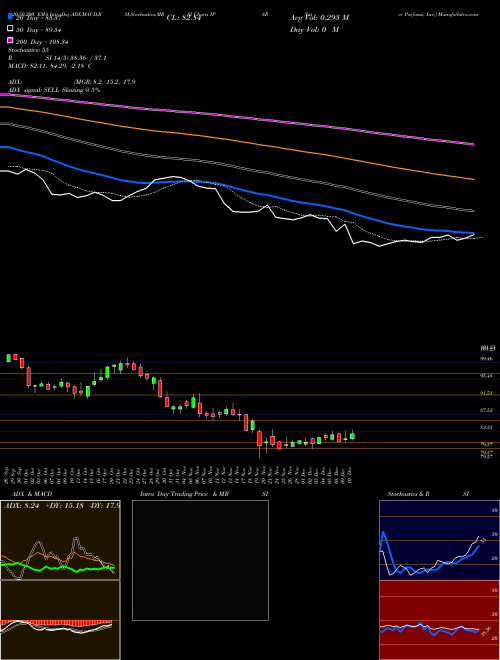
Task: Click the 99.46 price axis label
Action: tap(487, 359)
